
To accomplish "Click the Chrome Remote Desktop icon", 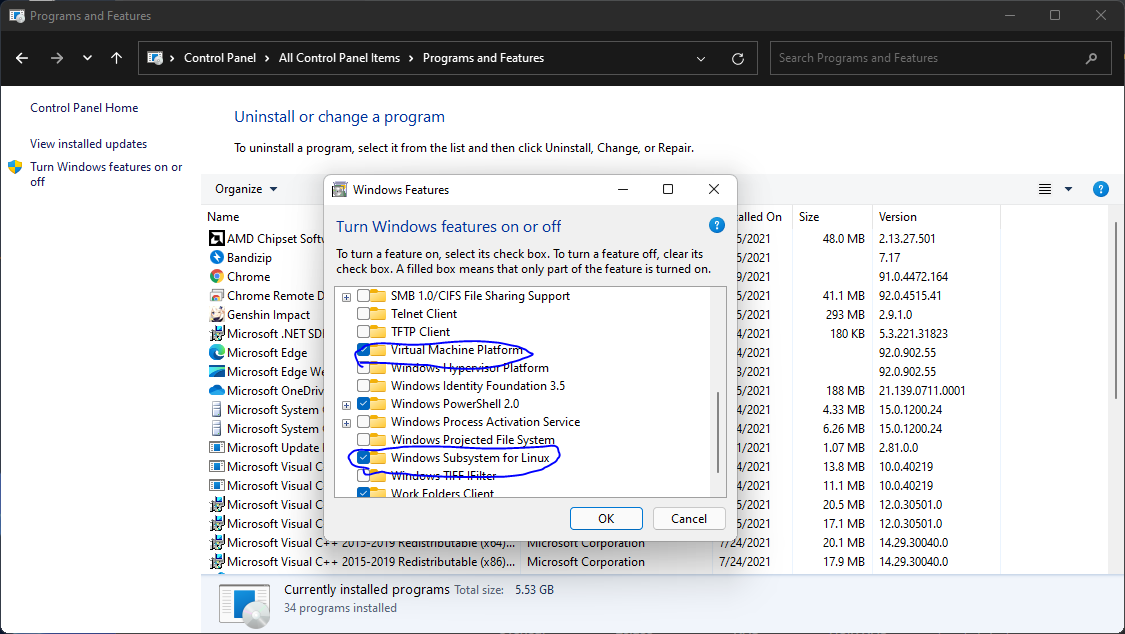I will tap(216, 295).
